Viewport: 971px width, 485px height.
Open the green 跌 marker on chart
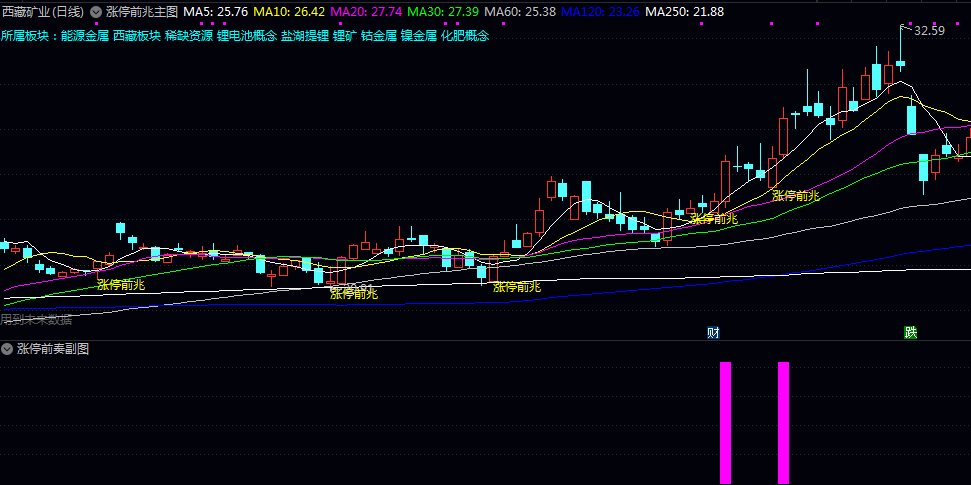point(910,333)
